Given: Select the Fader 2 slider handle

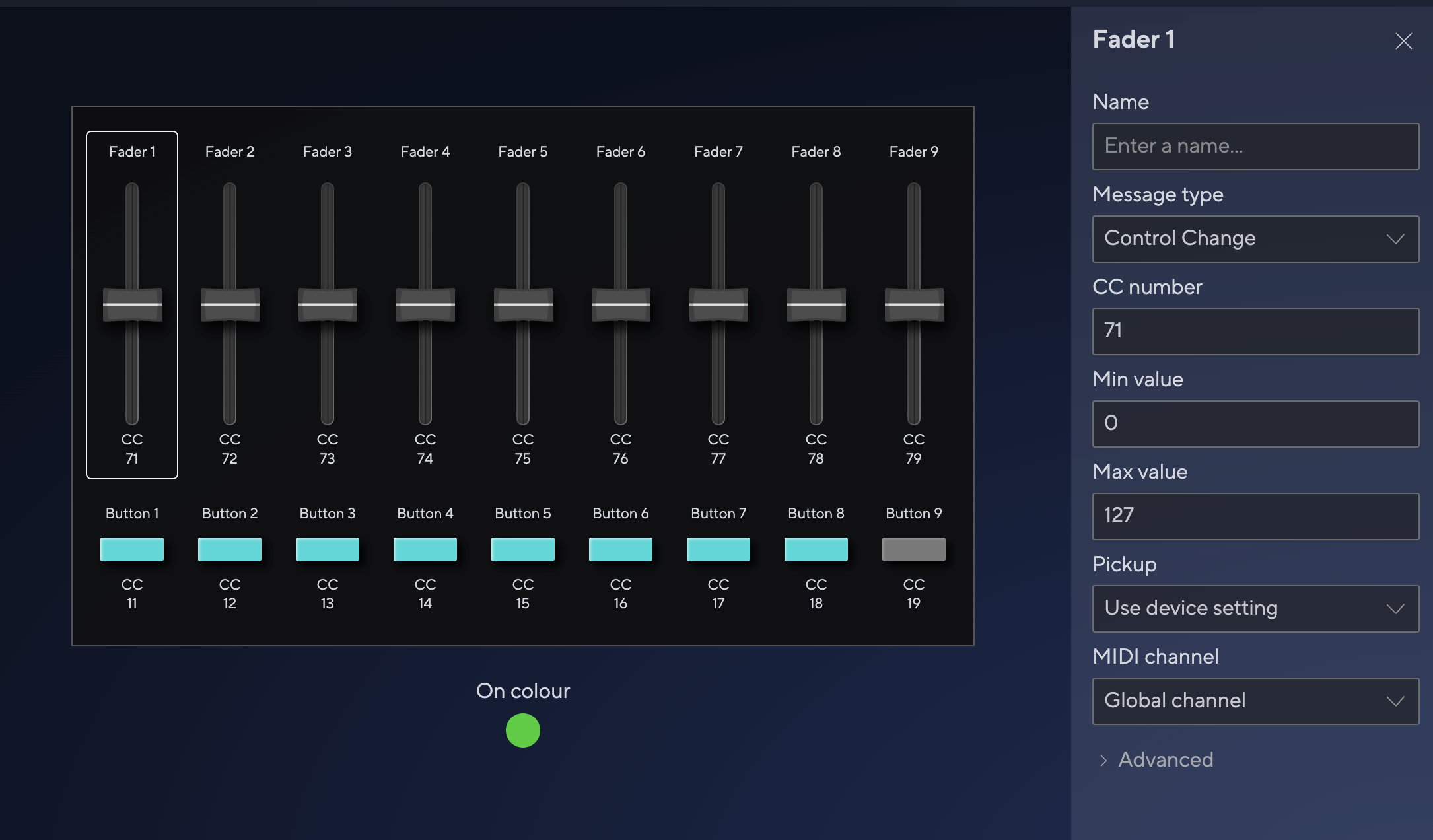Looking at the screenshot, I should click(x=230, y=304).
